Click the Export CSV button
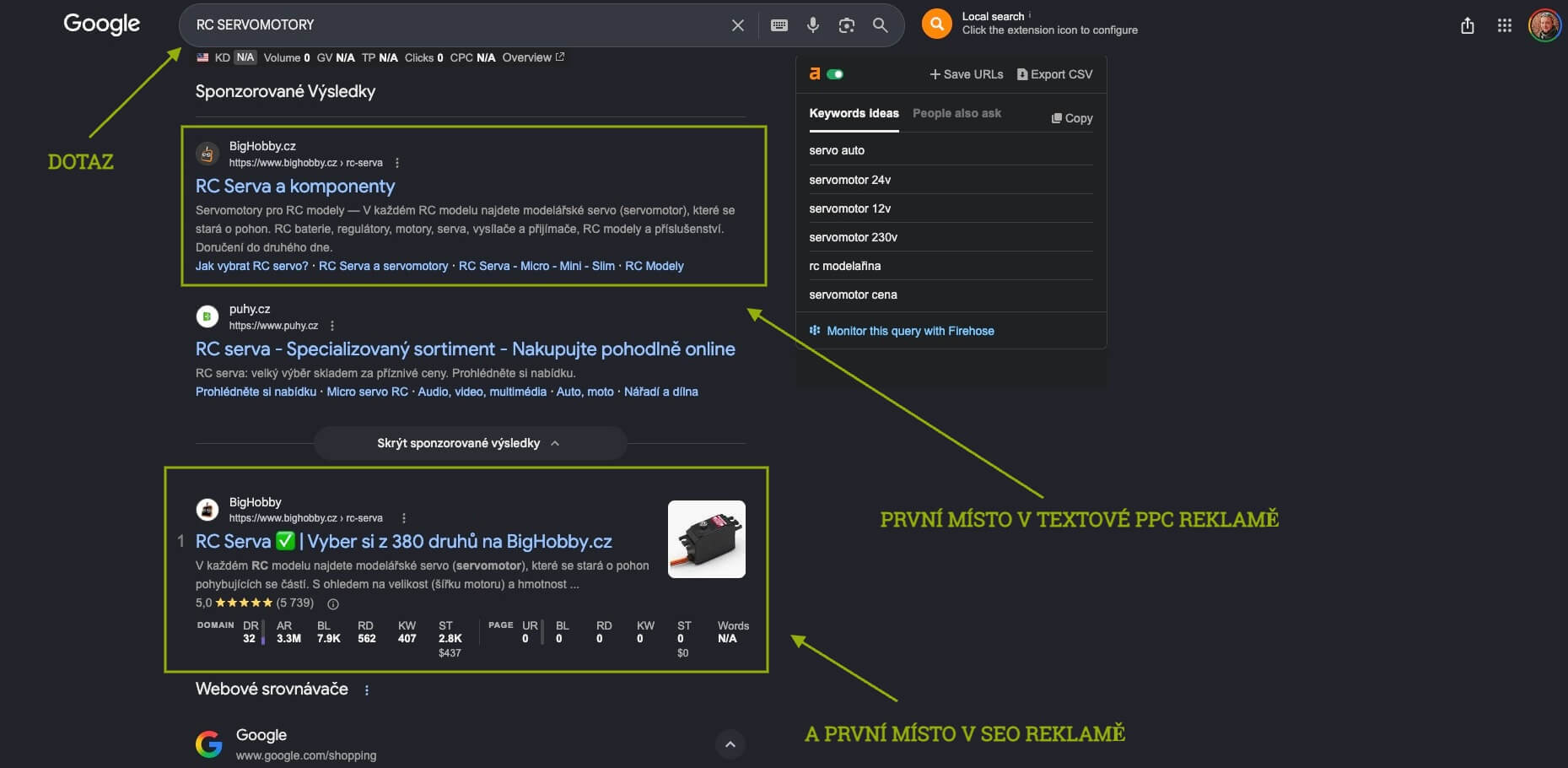Viewport: 1568px width, 768px height. 1054,74
